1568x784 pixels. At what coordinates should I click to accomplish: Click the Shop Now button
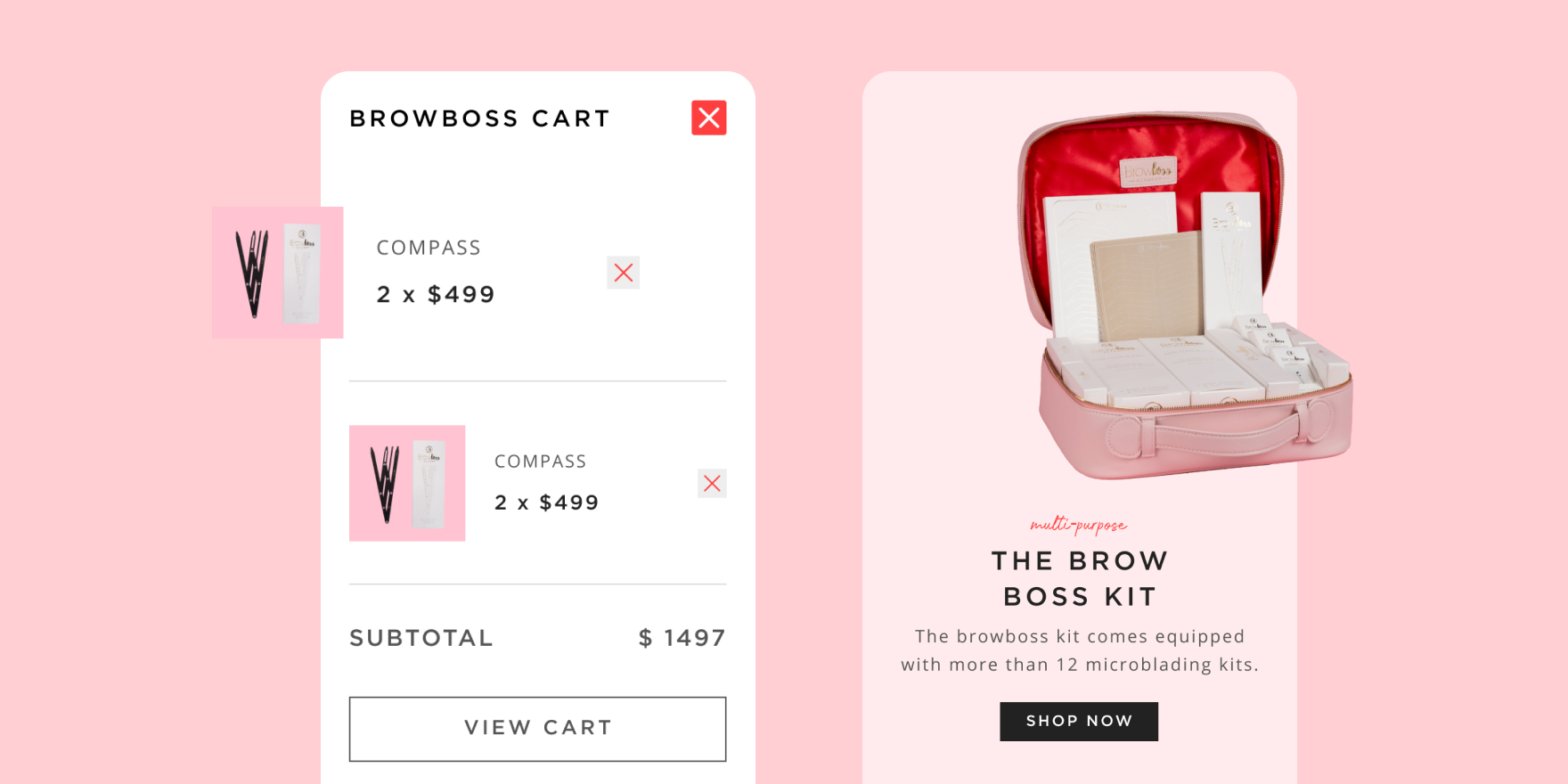pos(1079,722)
